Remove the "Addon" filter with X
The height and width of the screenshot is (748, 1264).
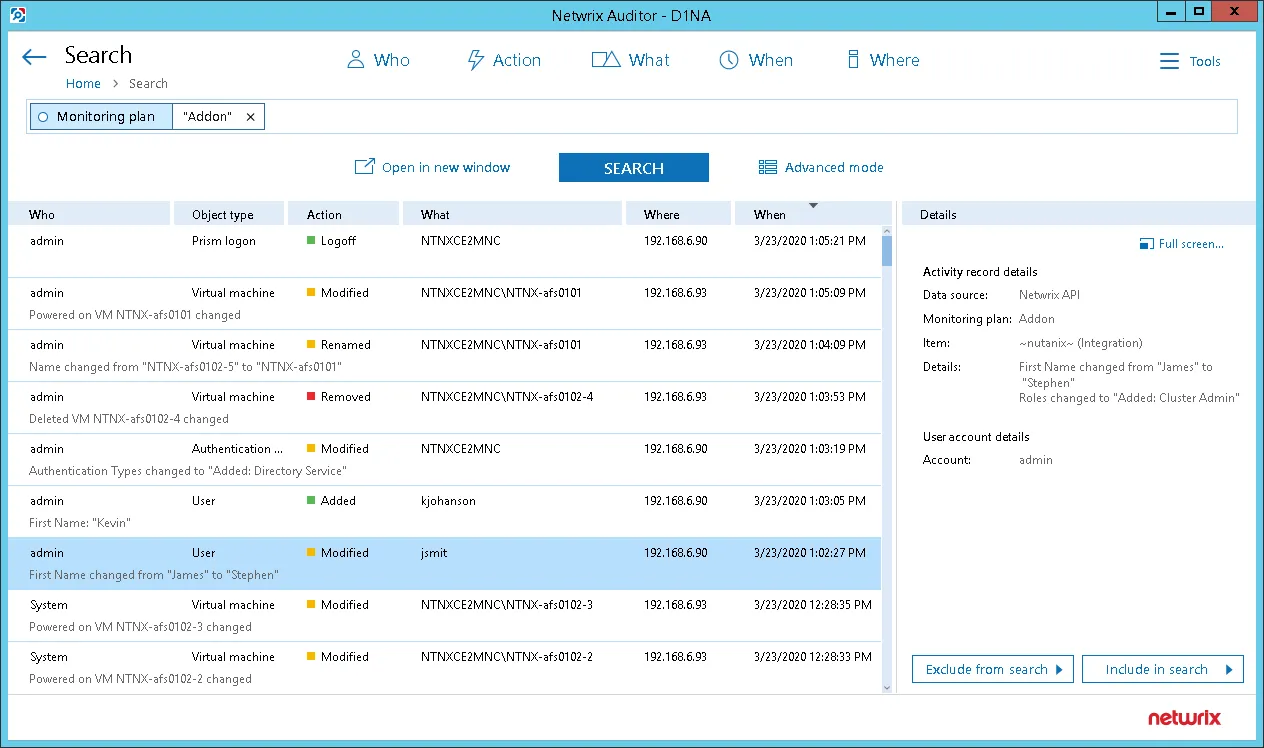(250, 117)
